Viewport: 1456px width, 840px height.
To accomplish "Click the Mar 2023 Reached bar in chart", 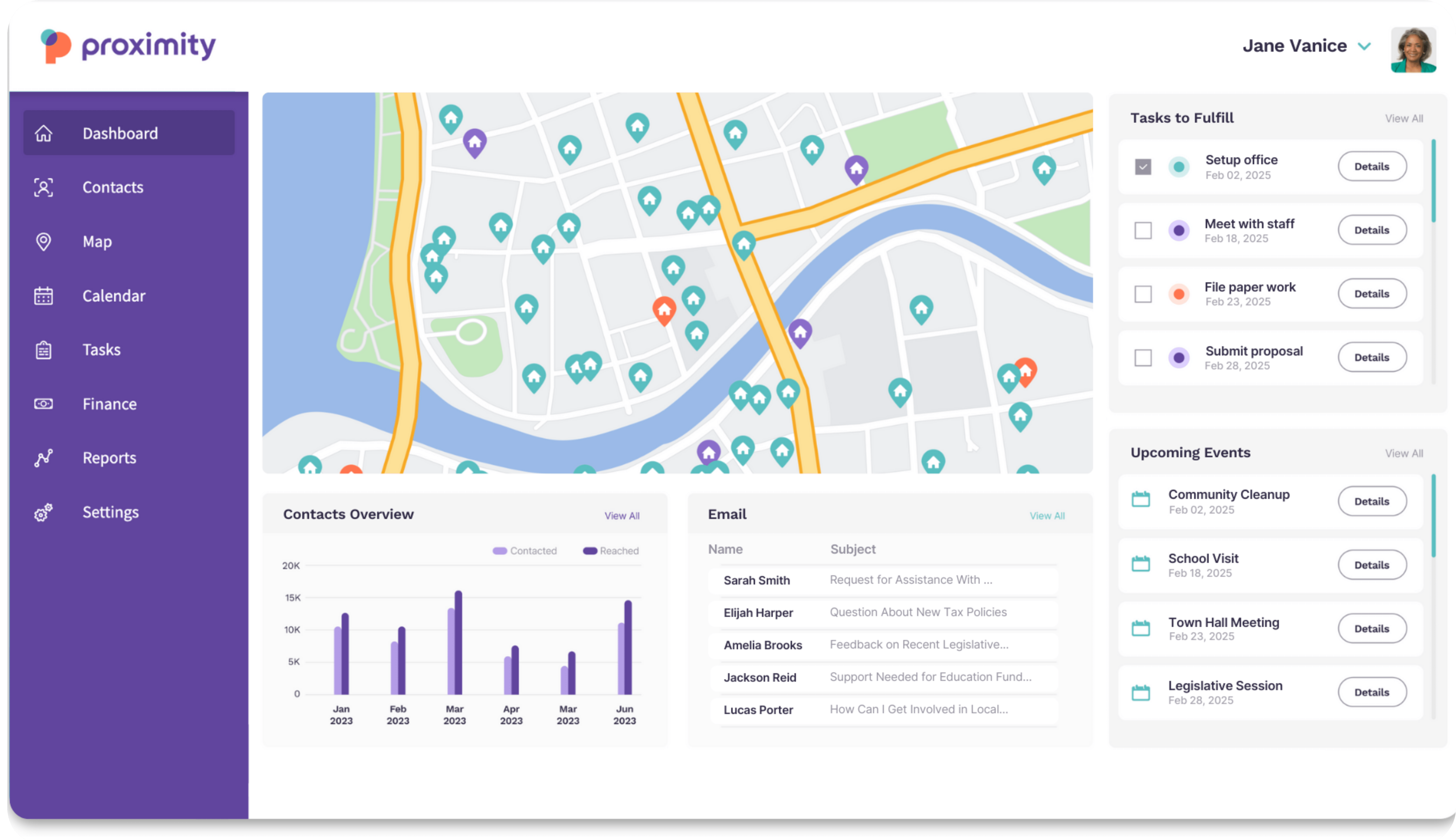I will [458, 643].
